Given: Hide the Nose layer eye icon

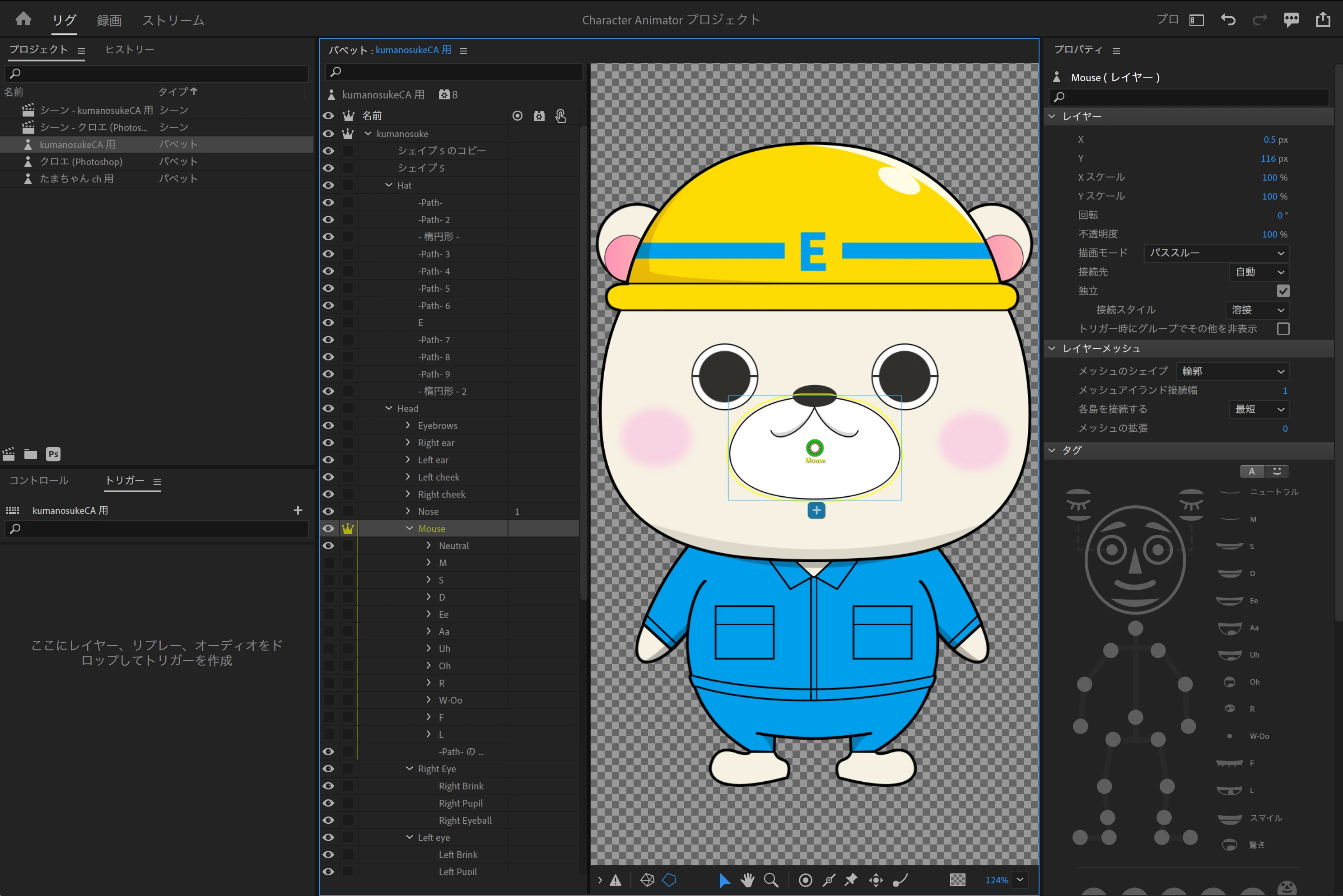Looking at the screenshot, I should tap(328, 511).
